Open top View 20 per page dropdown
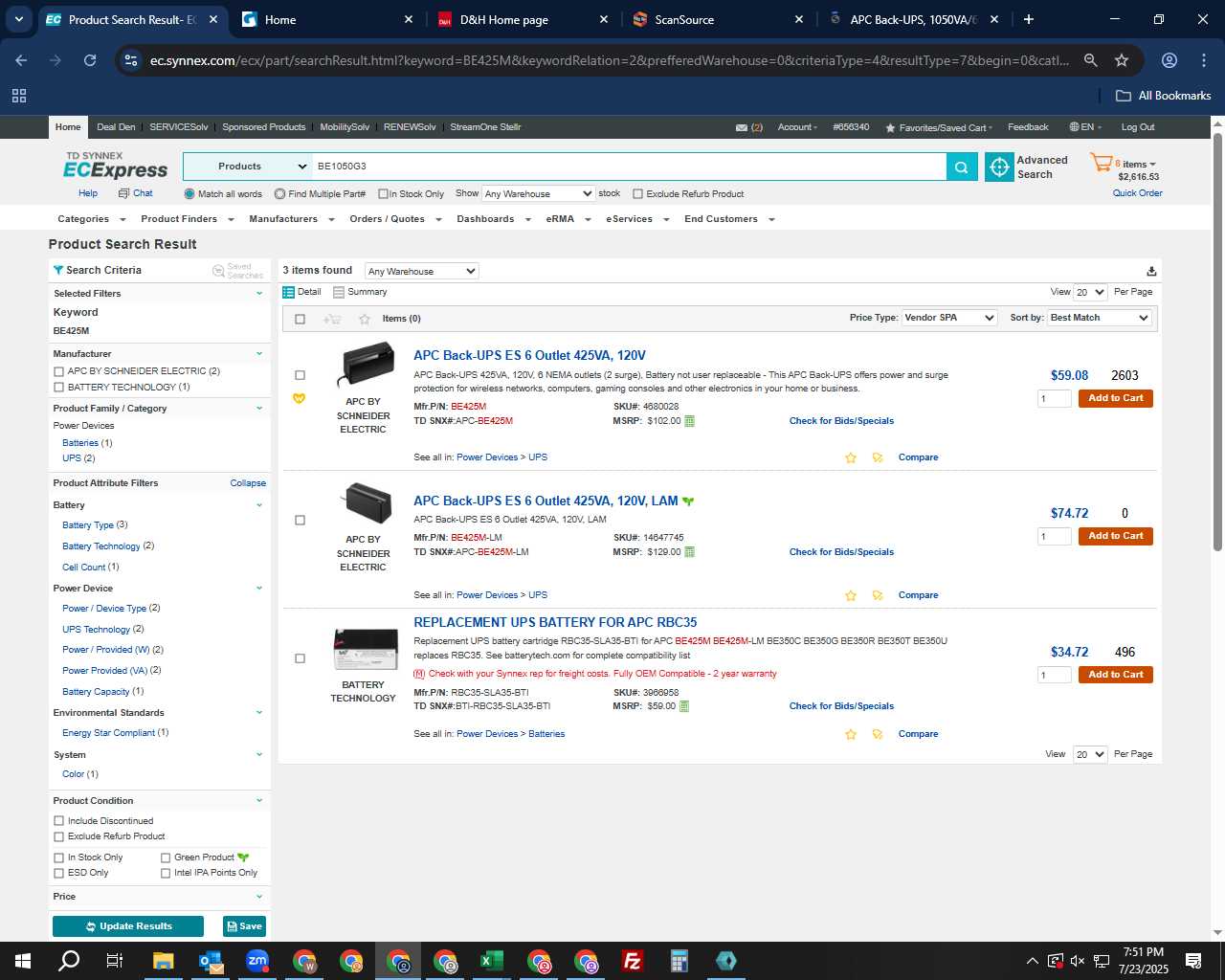1225x980 pixels. [x=1090, y=292]
